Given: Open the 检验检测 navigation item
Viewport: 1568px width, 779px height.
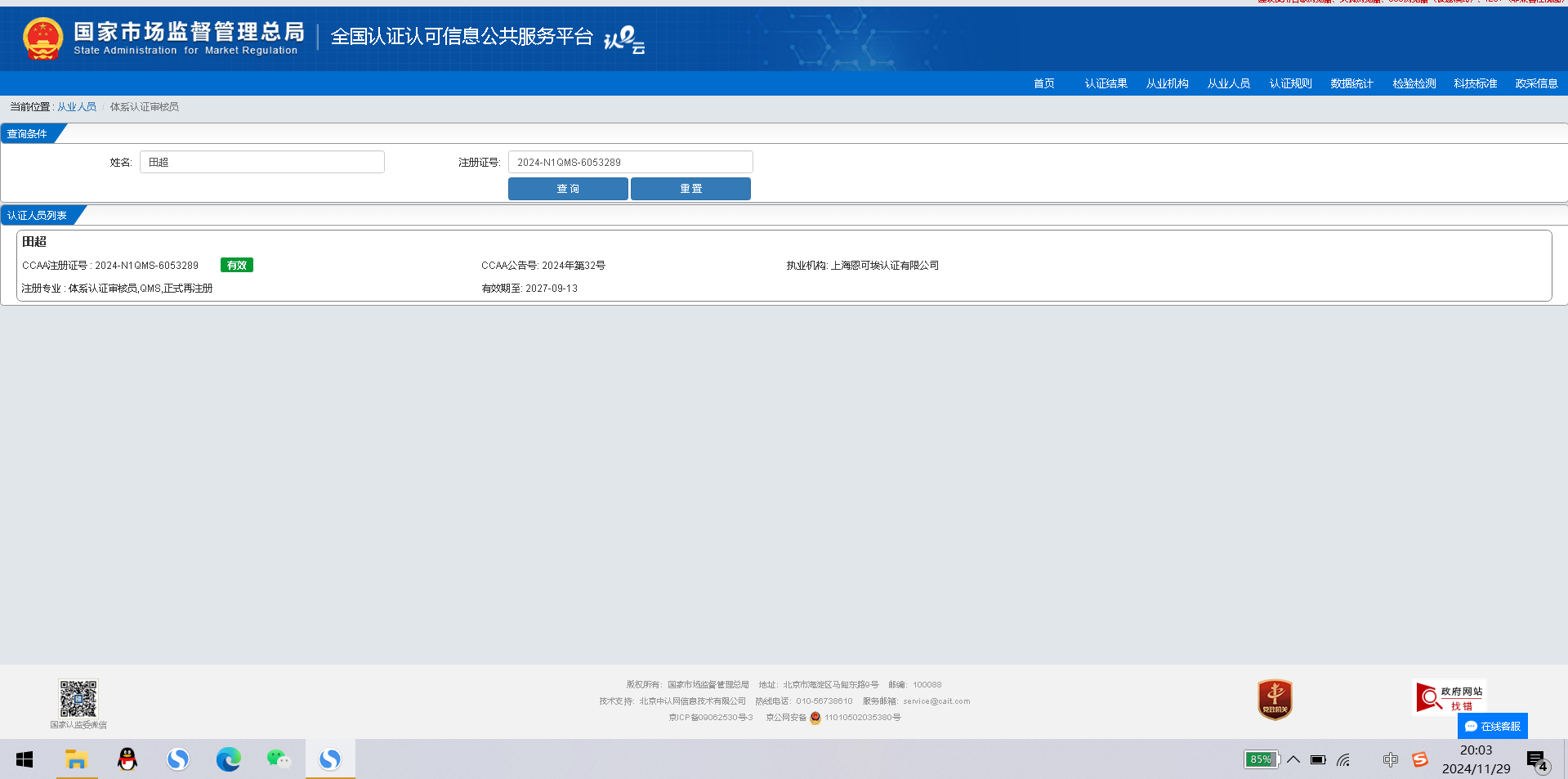Looking at the screenshot, I should coord(1414,83).
